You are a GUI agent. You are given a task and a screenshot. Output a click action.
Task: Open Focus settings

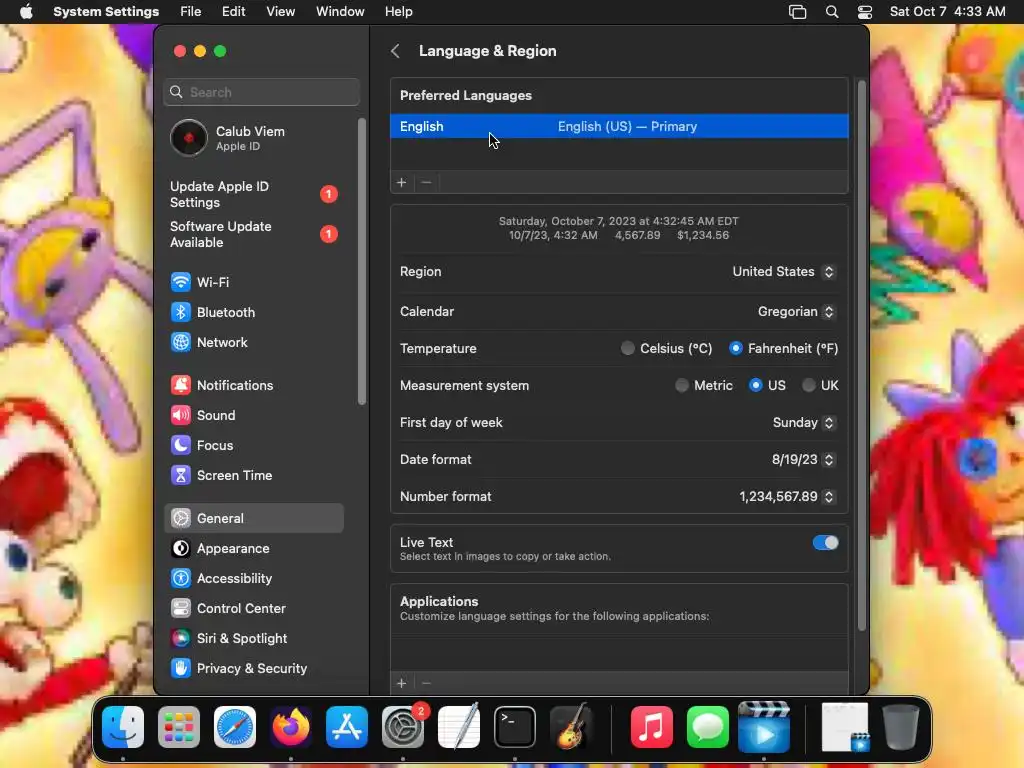pyautogui.click(x=253, y=445)
